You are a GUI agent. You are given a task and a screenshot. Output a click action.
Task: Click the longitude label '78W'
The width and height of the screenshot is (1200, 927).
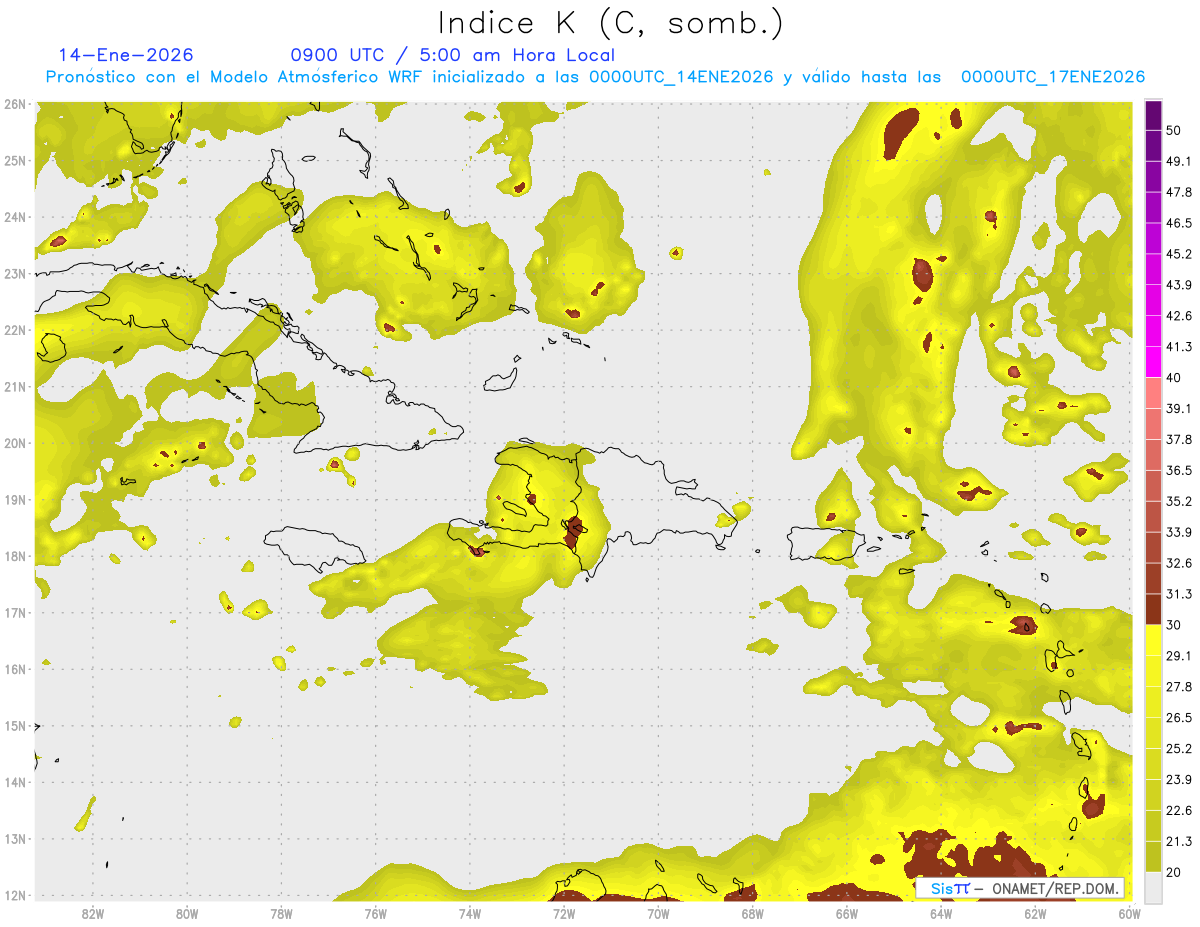(281, 913)
